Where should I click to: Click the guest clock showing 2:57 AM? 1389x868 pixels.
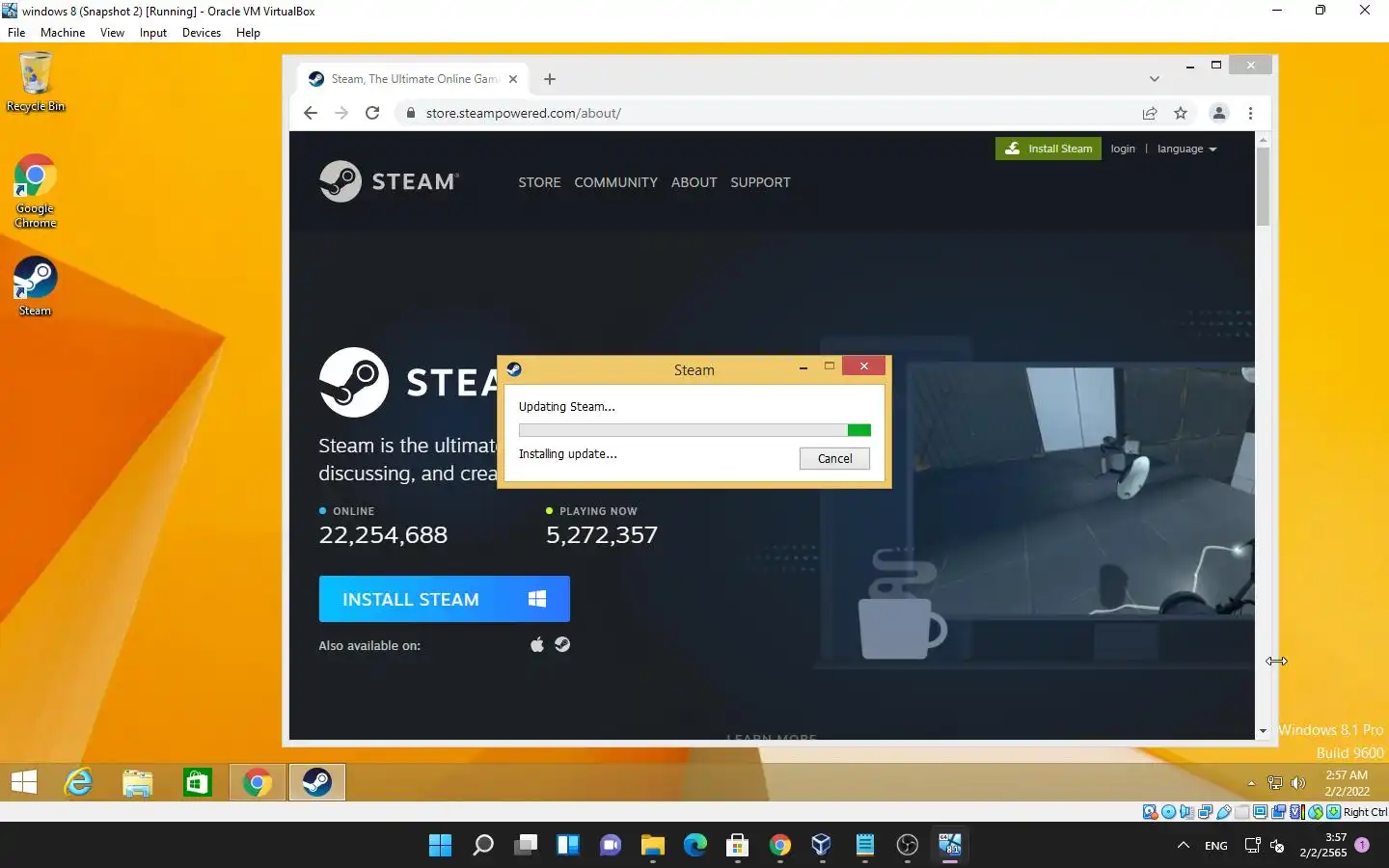point(1347,782)
